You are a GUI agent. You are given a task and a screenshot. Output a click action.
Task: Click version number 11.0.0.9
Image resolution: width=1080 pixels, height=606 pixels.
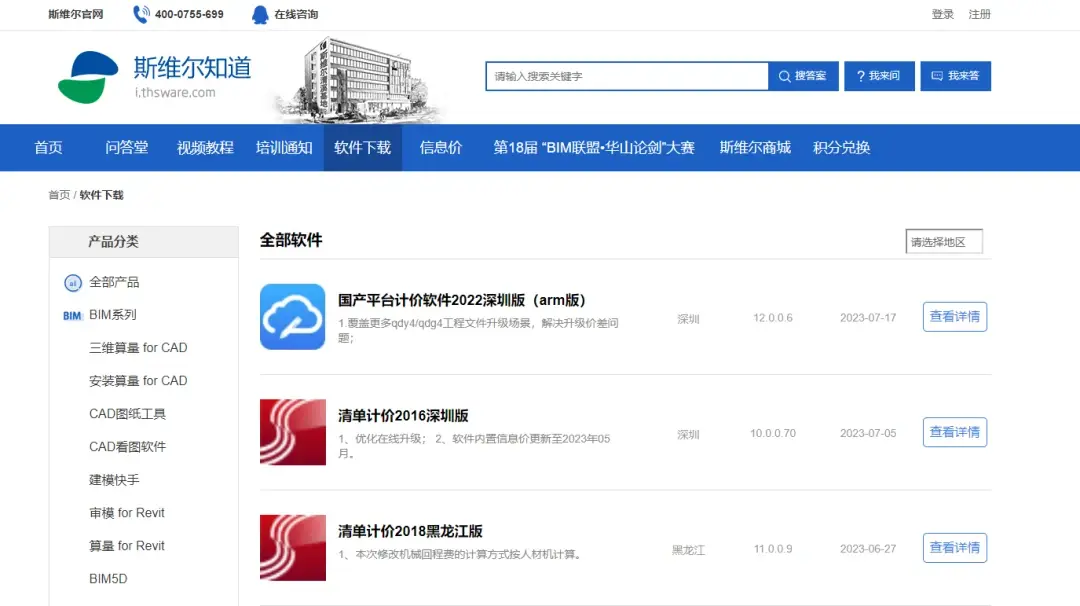773,550
